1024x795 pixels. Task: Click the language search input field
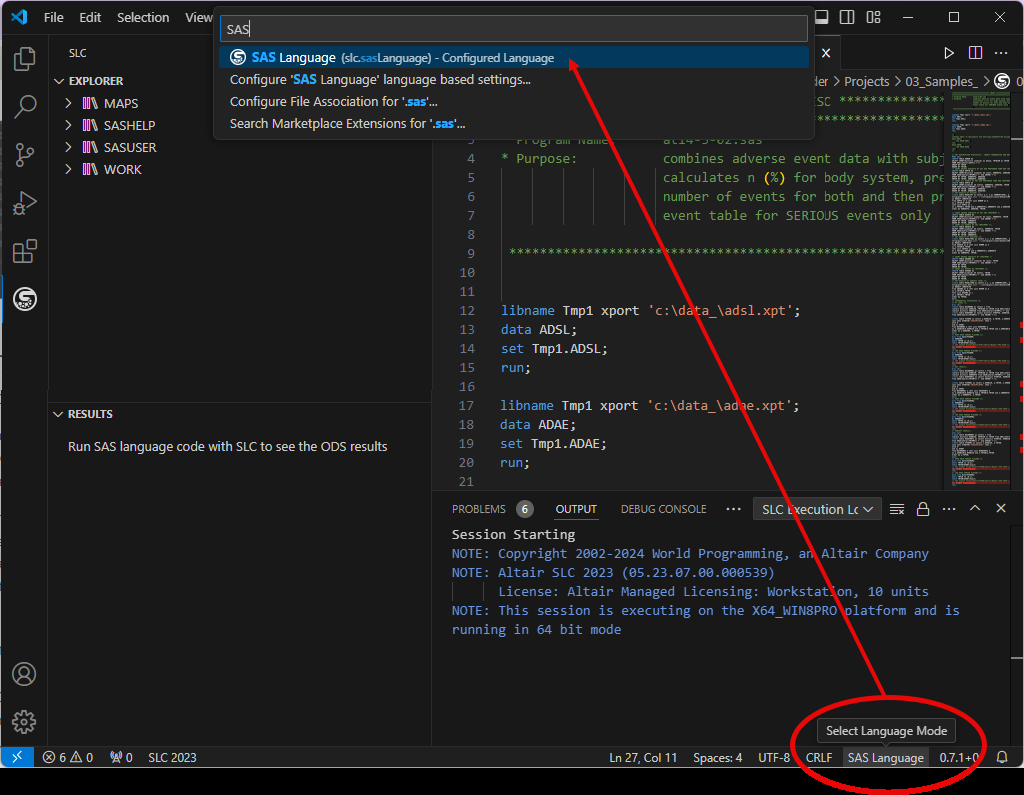[512, 29]
